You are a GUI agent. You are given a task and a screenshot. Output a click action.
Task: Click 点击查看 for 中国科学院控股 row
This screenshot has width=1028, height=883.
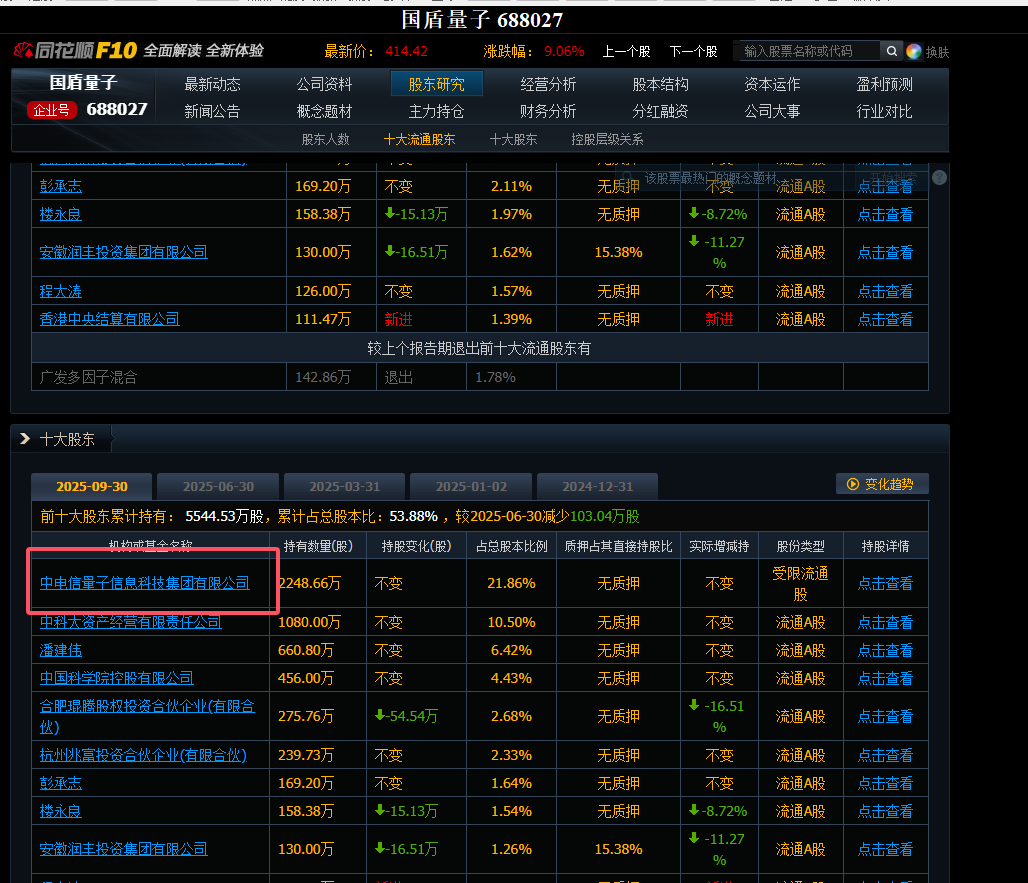(x=885, y=678)
